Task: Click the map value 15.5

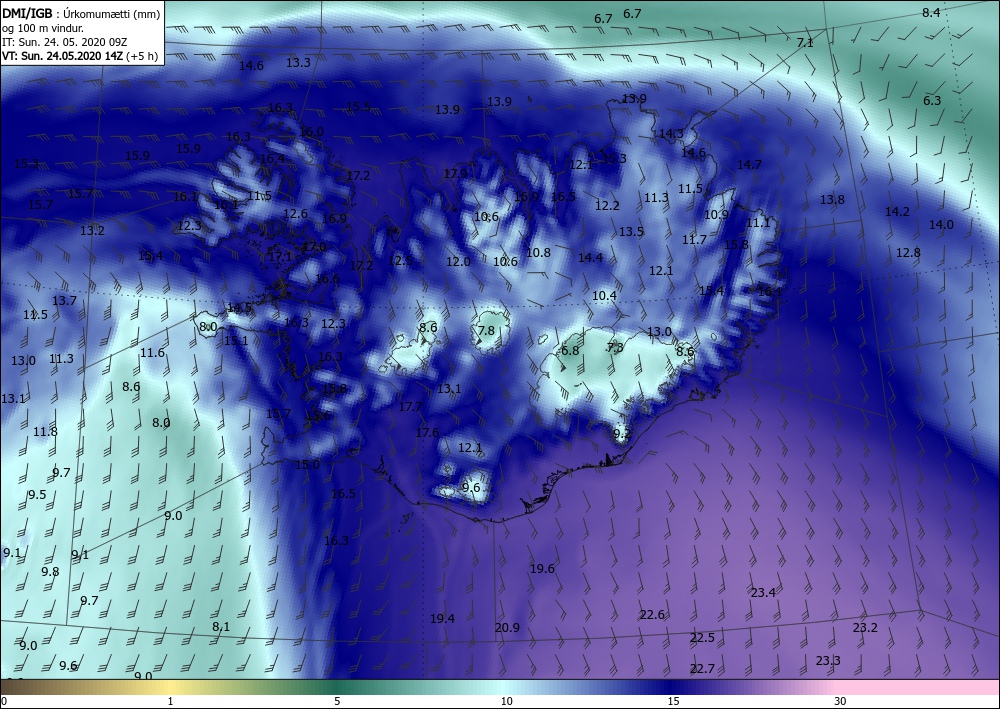Action: click(x=358, y=106)
